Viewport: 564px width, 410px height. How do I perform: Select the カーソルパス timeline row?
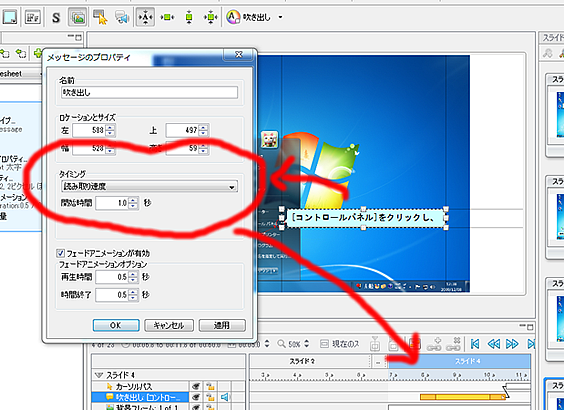pos(140,386)
